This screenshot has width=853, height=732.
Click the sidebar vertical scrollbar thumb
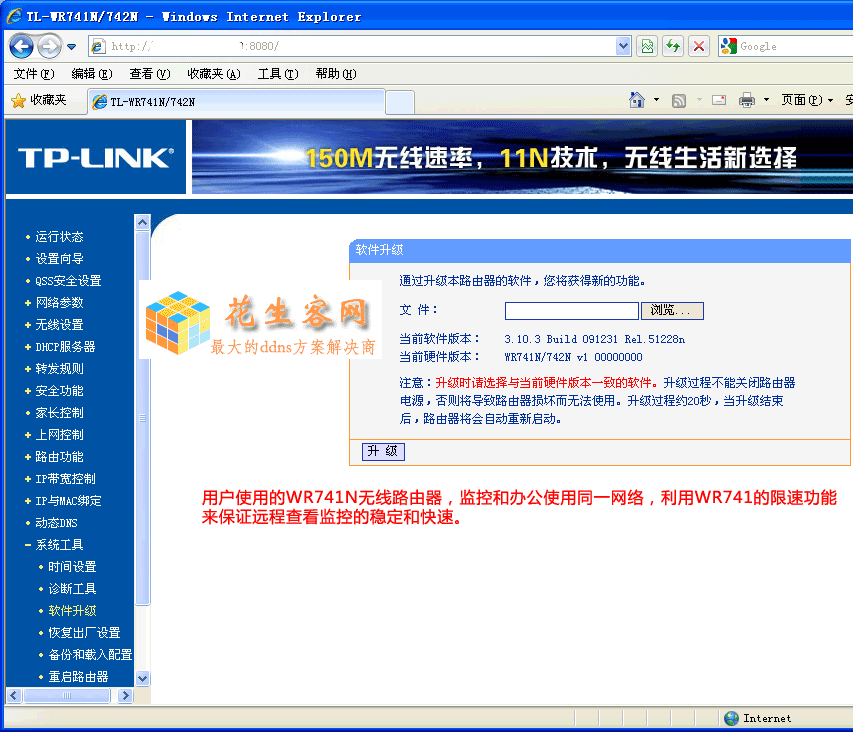[143, 418]
